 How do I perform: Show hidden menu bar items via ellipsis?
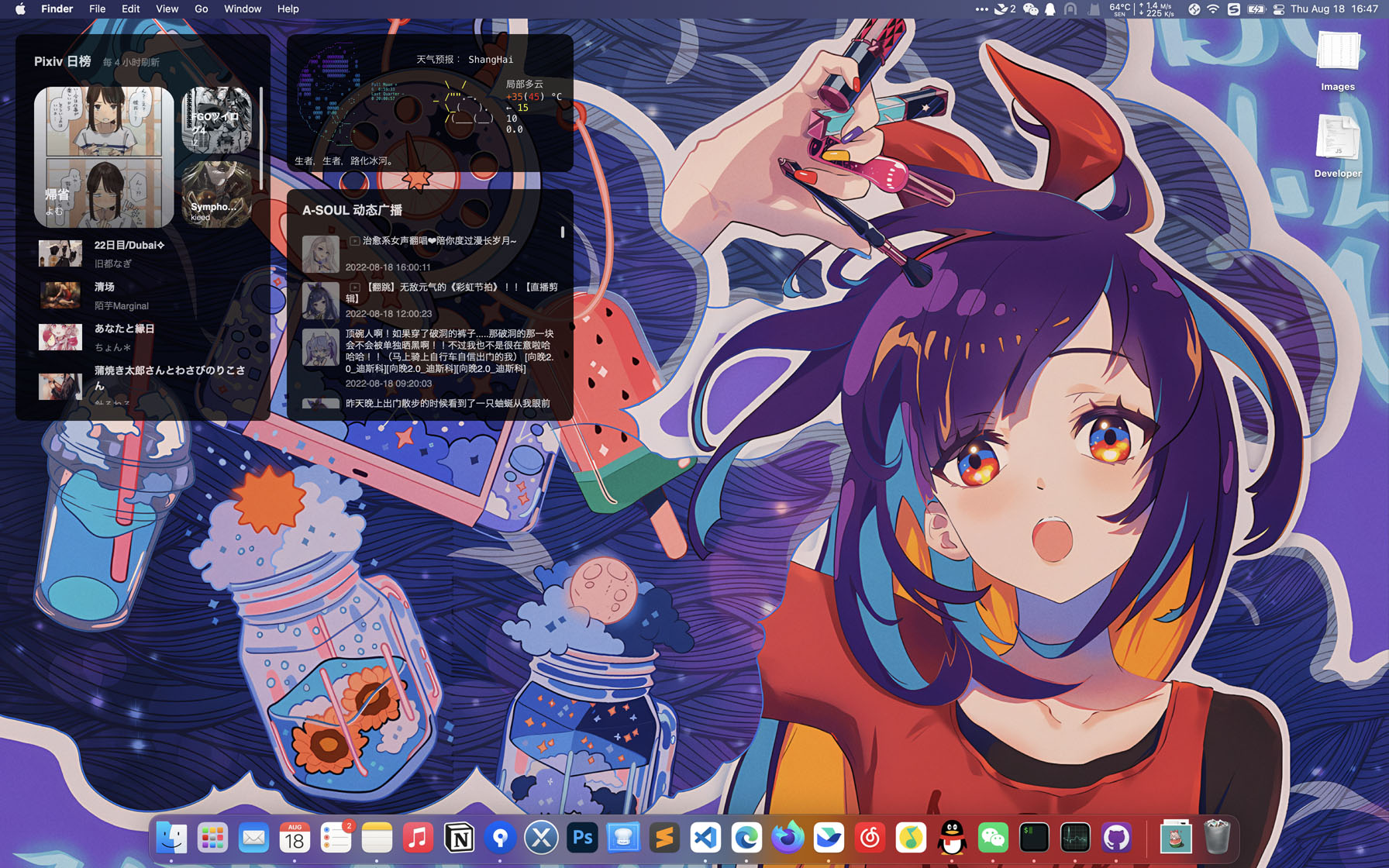[981, 9]
